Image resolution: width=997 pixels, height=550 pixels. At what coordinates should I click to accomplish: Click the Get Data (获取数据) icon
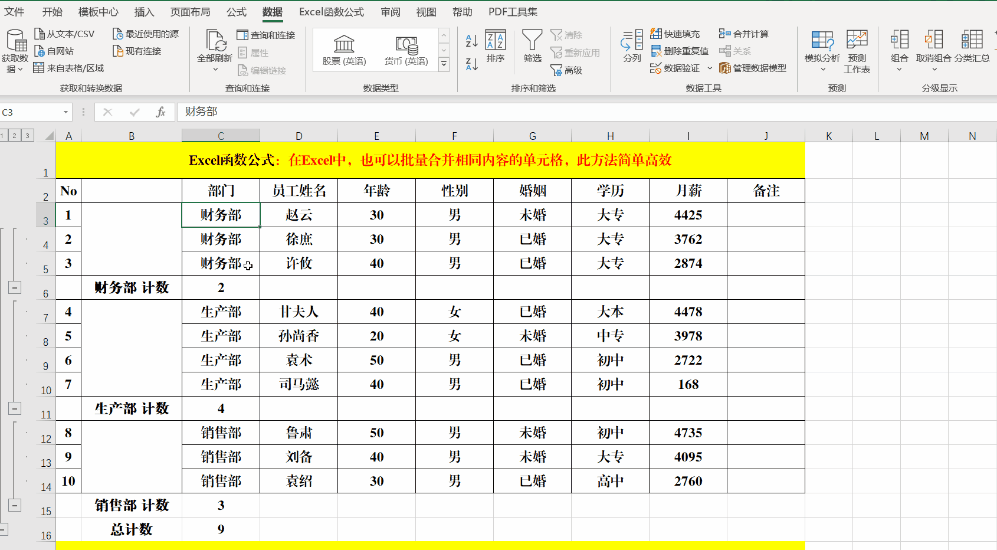(x=15, y=41)
